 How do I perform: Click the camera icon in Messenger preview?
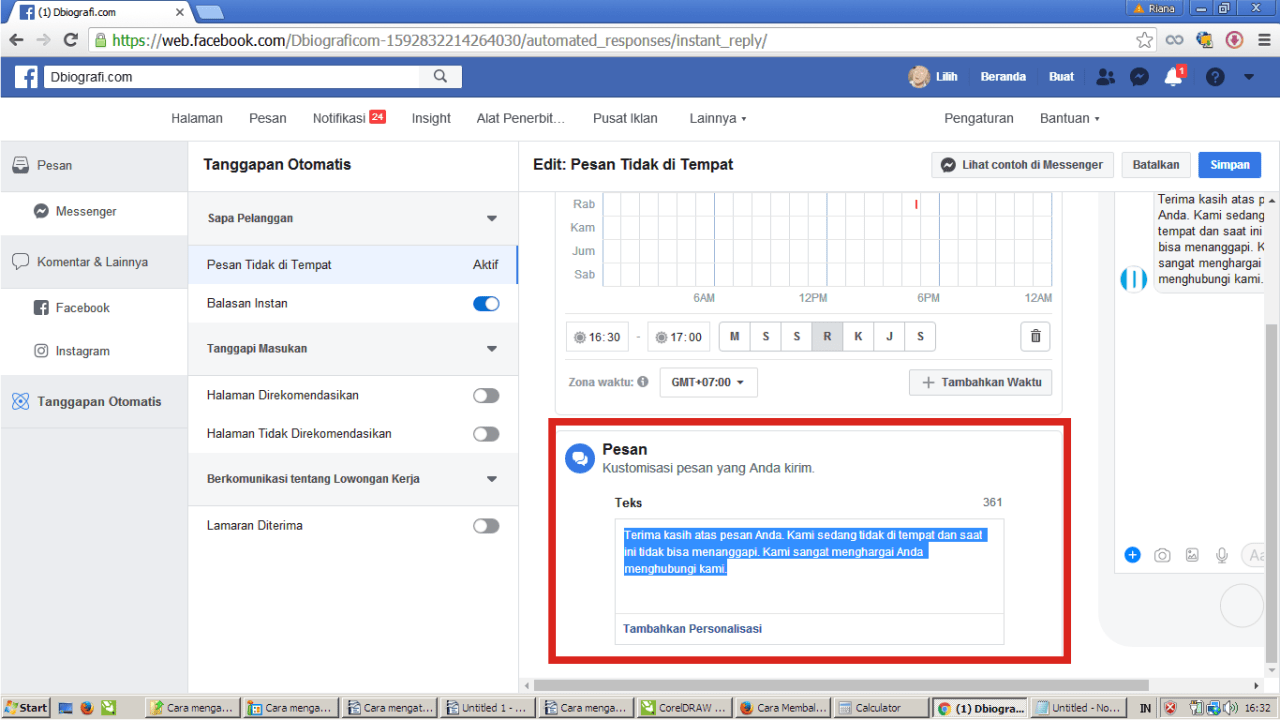tap(1162, 555)
